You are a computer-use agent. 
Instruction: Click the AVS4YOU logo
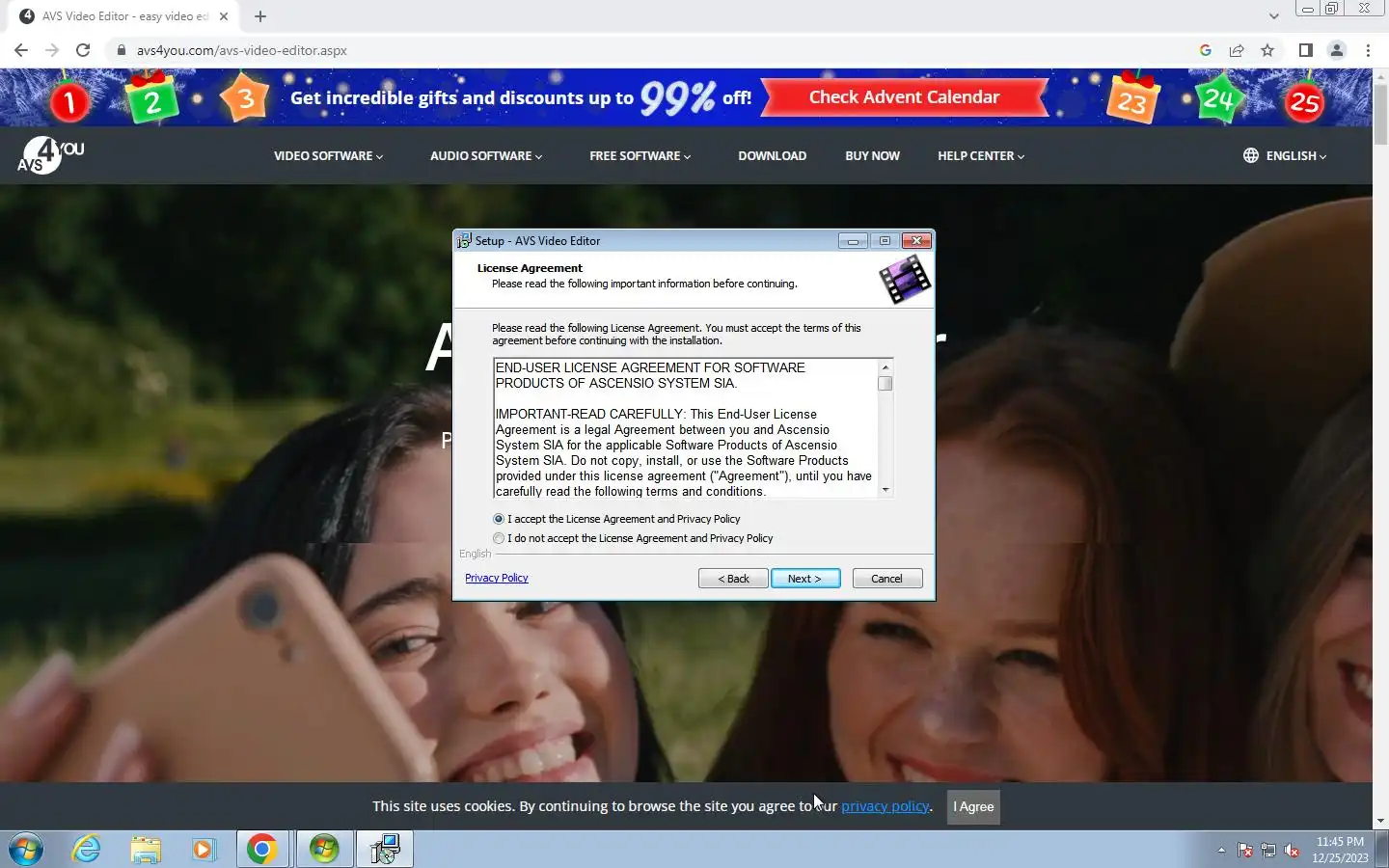coord(50,155)
